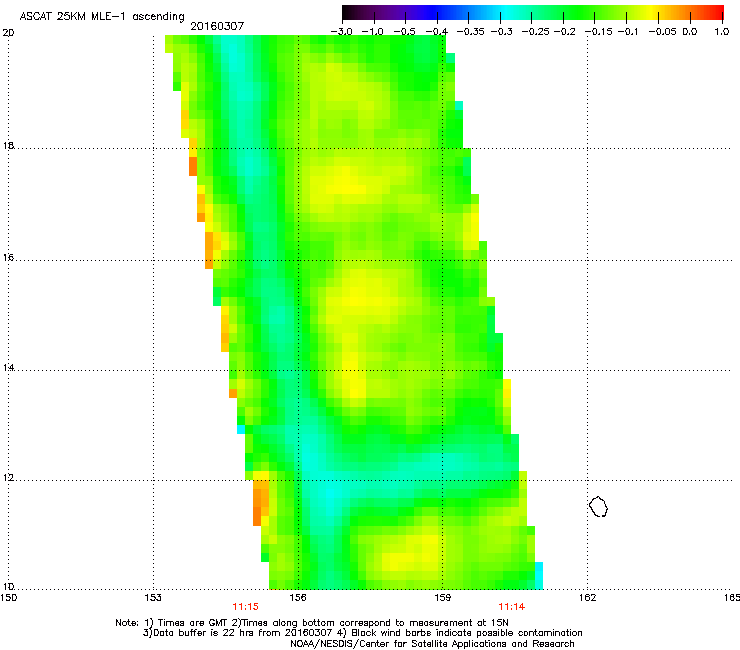Viewport: 740px width, 650px height.
Task: Click the -3.0 color scale label
Action: 341,32
